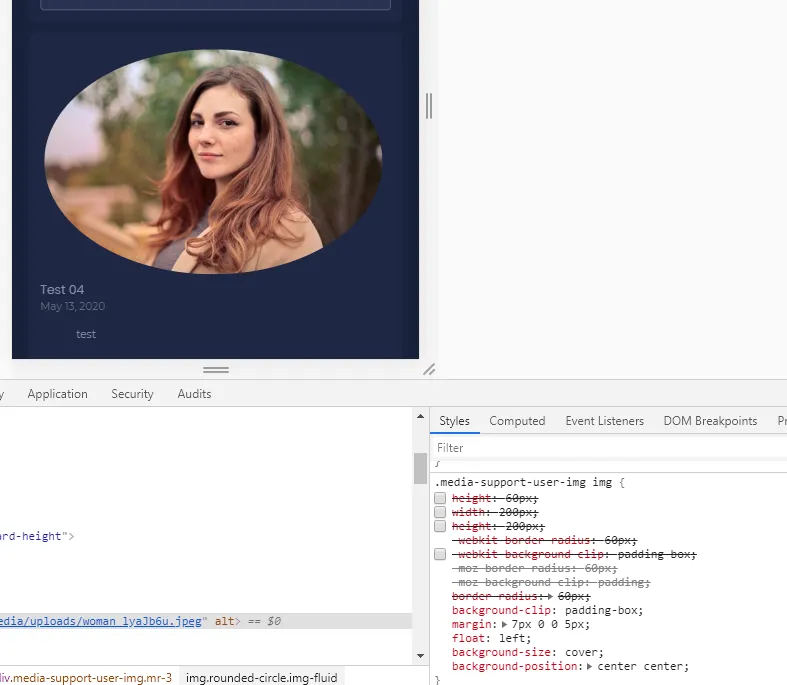Switch to the Security tab
Viewport: 787px width, 685px height.
(x=133, y=394)
